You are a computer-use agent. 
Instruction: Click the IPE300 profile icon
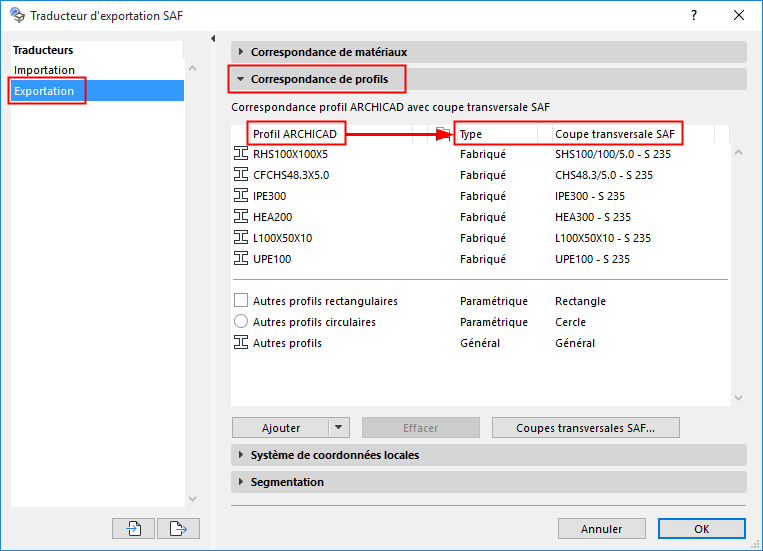(240, 196)
